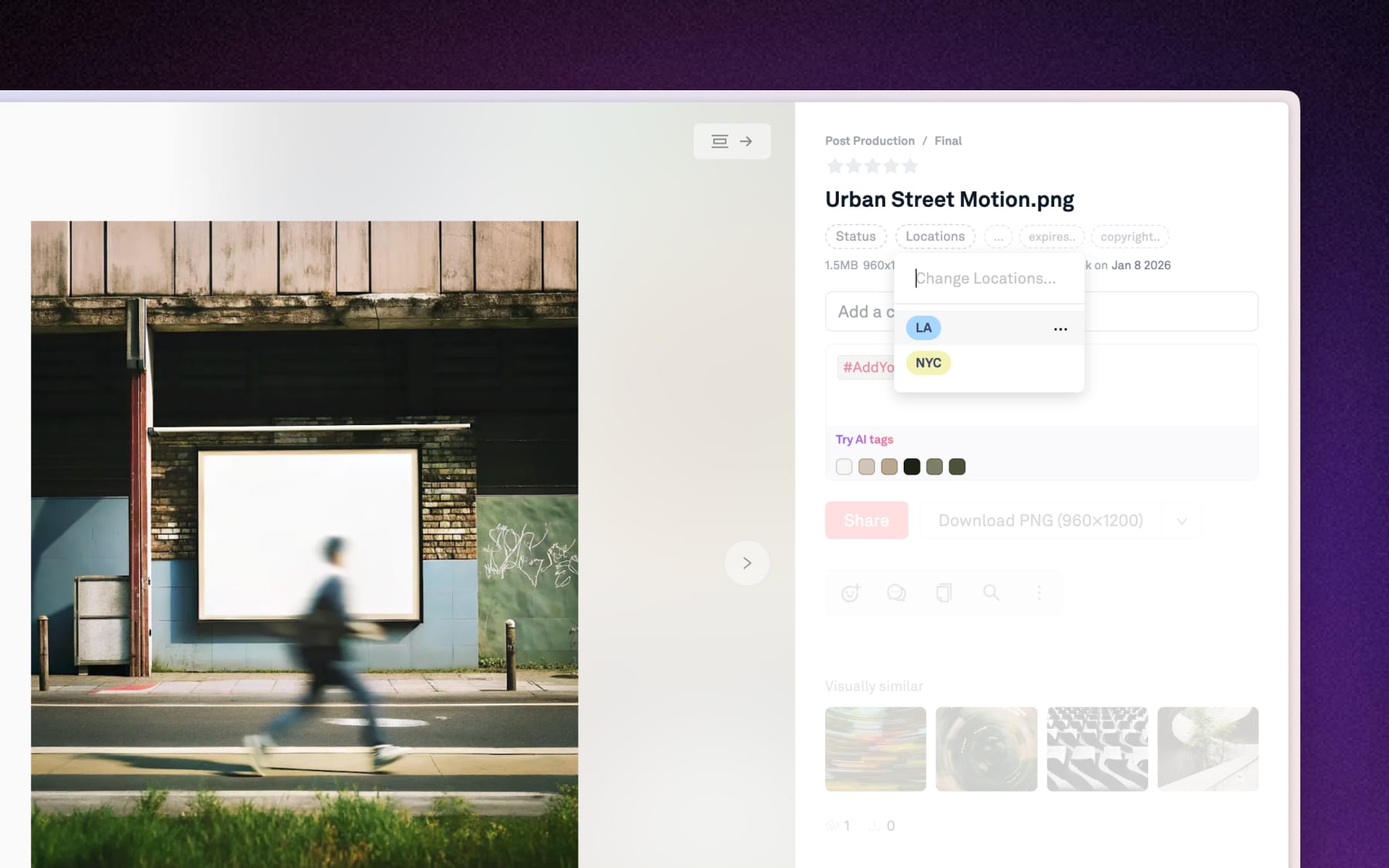Click the Try AI tags link

[863, 440]
